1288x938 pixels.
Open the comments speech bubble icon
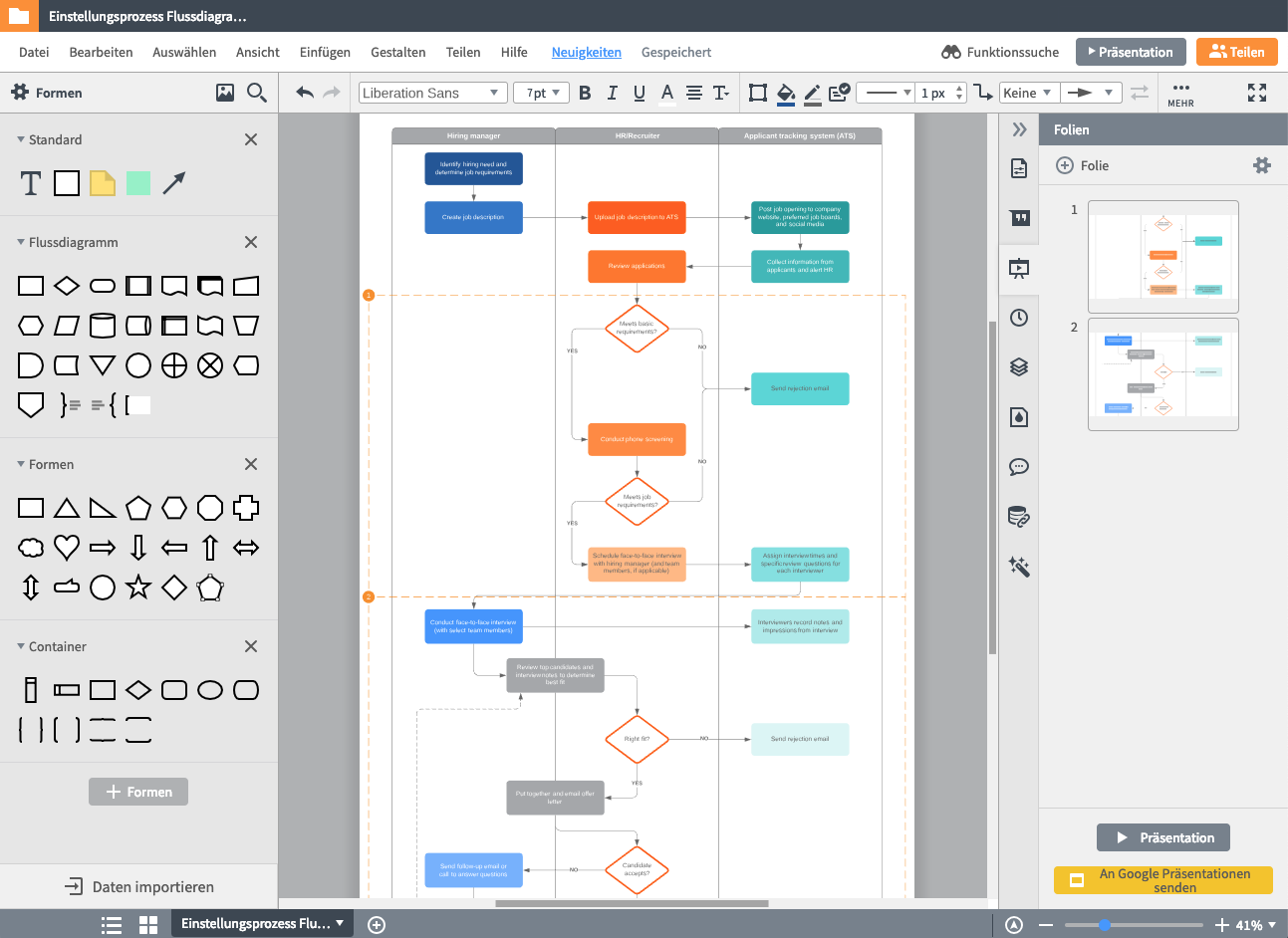tap(1019, 467)
